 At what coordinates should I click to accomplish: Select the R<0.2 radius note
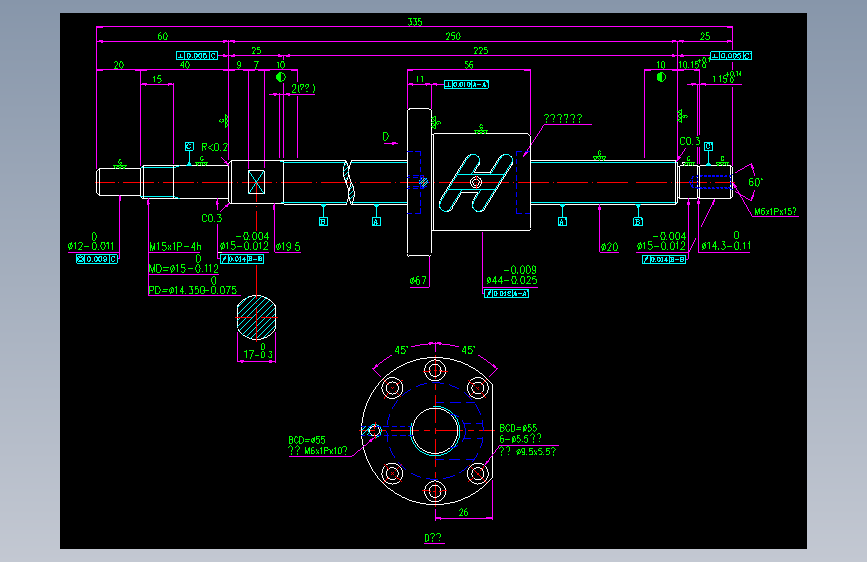[x=214, y=147]
